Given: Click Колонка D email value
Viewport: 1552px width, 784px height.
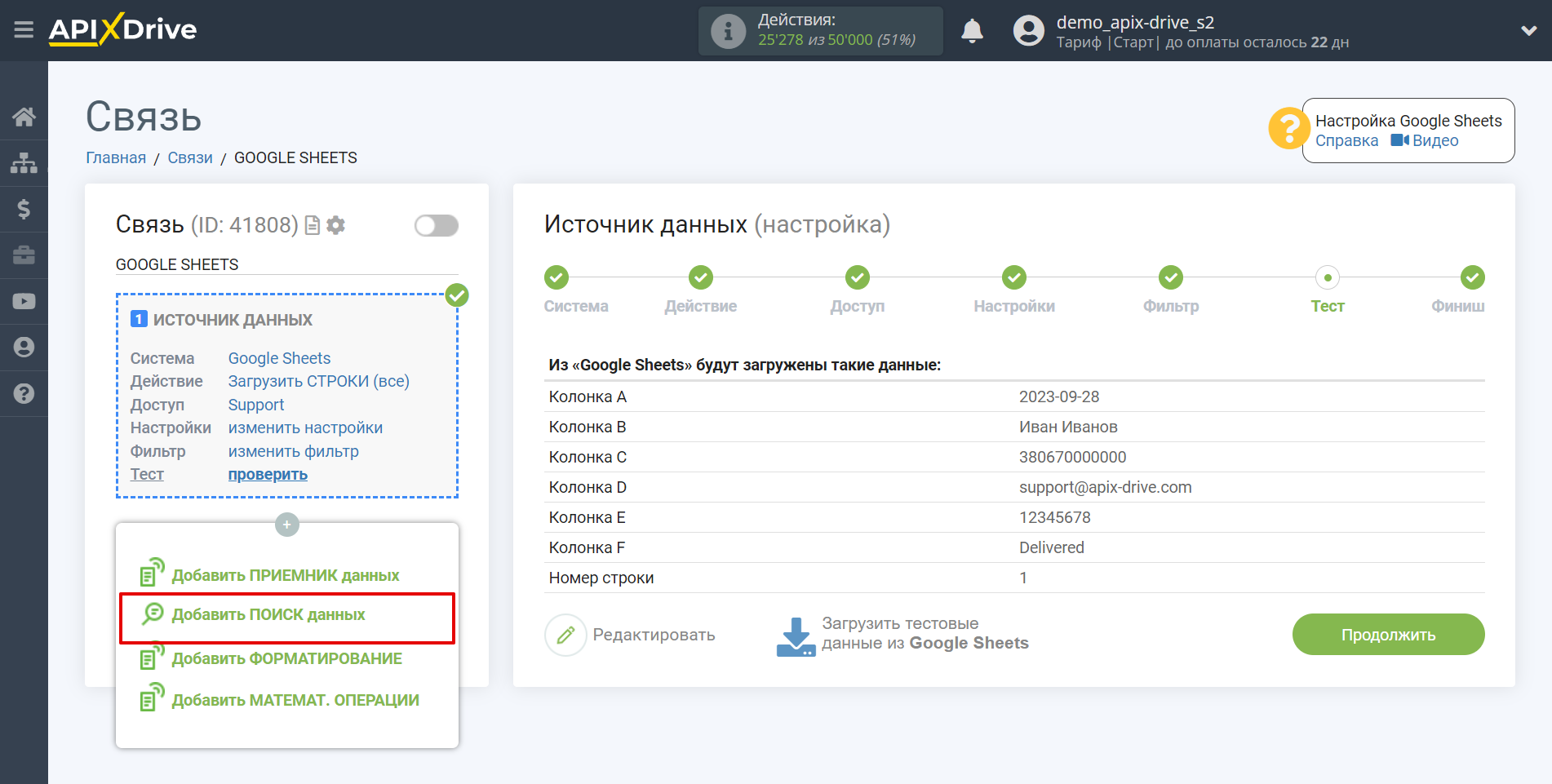Looking at the screenshot, I should [x=1105, y=487].
